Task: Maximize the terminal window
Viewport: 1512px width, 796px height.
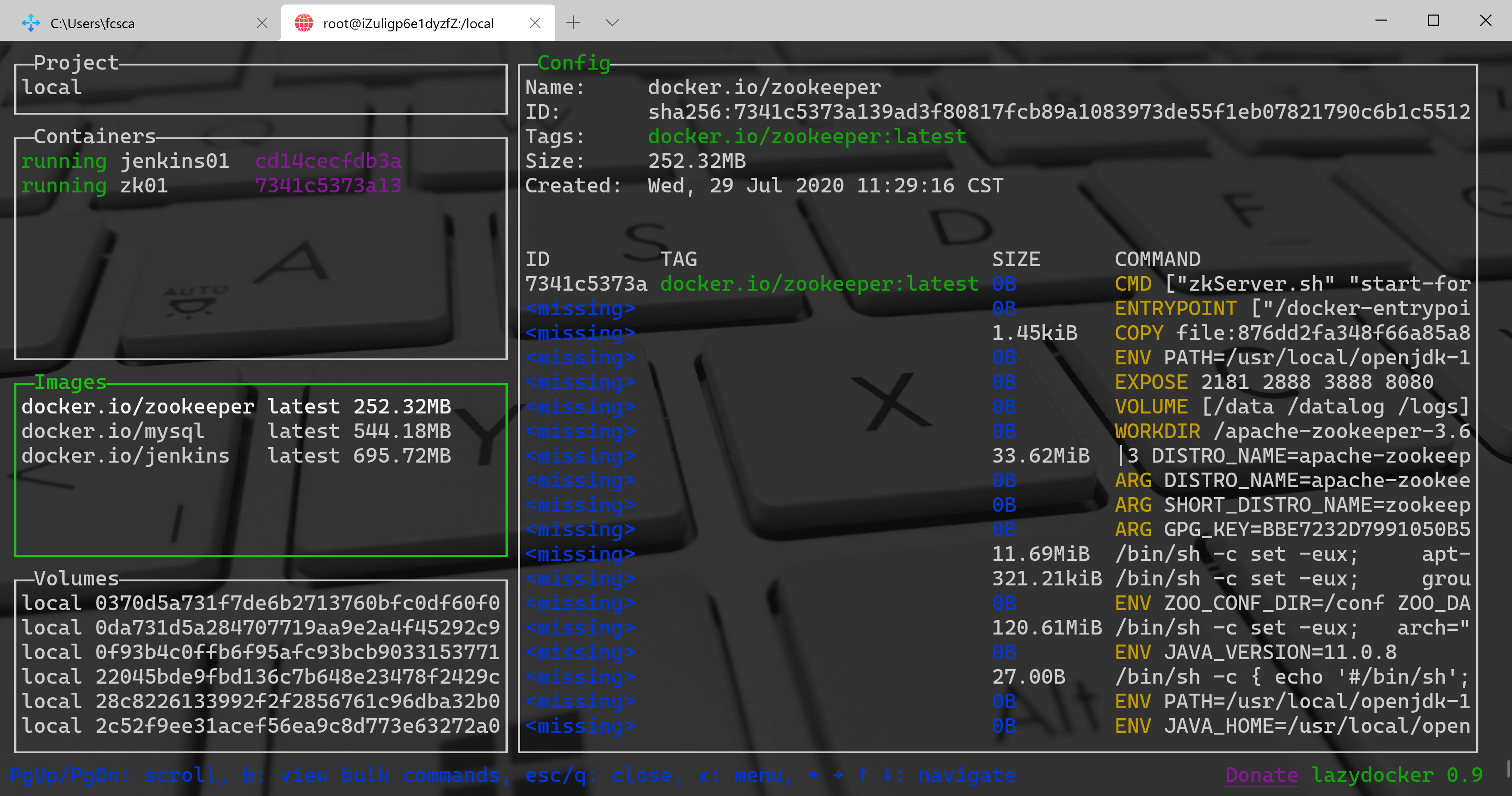Action: pos(1433,21)
